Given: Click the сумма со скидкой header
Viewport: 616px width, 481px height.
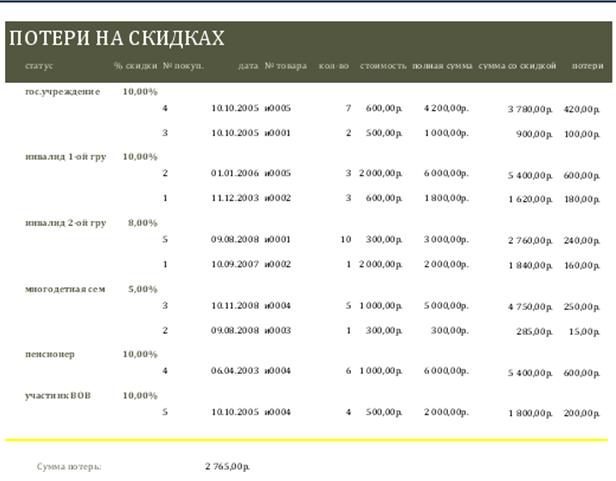Looking at the screenshot, I should click(516, 66).
